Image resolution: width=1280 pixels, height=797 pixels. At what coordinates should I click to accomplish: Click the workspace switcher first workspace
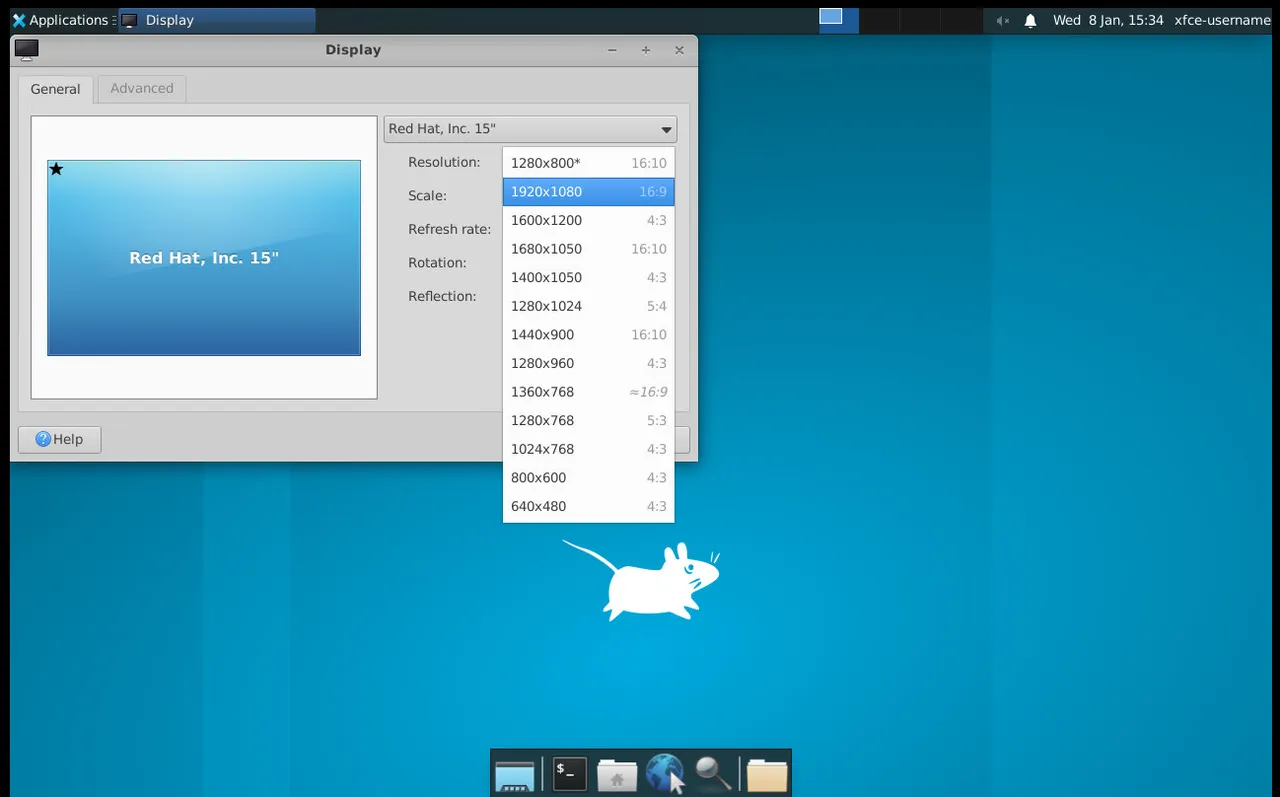click(x=838, y=20)
